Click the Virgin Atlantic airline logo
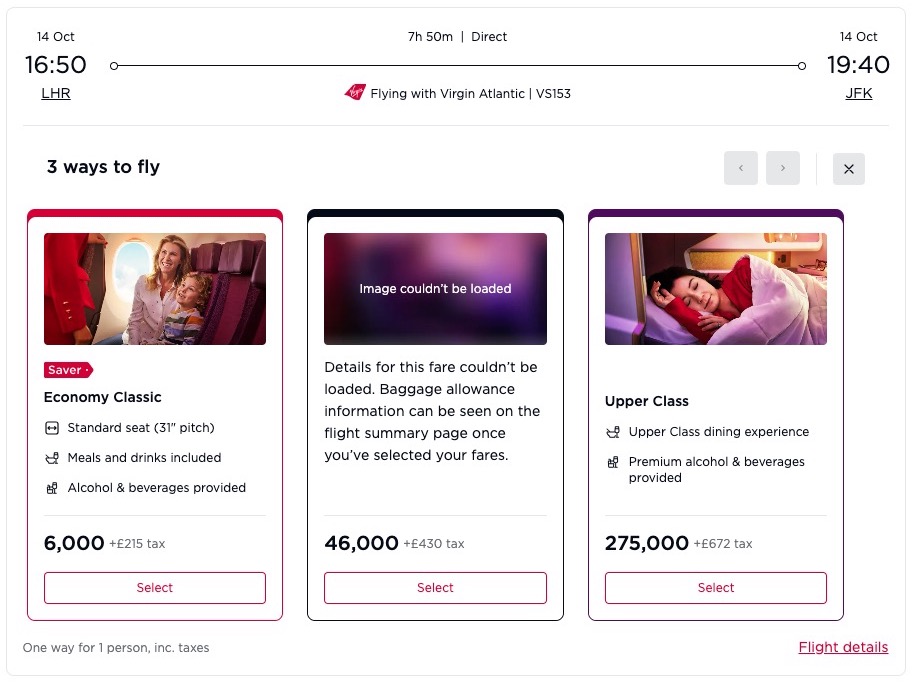 tap(355, 93)
